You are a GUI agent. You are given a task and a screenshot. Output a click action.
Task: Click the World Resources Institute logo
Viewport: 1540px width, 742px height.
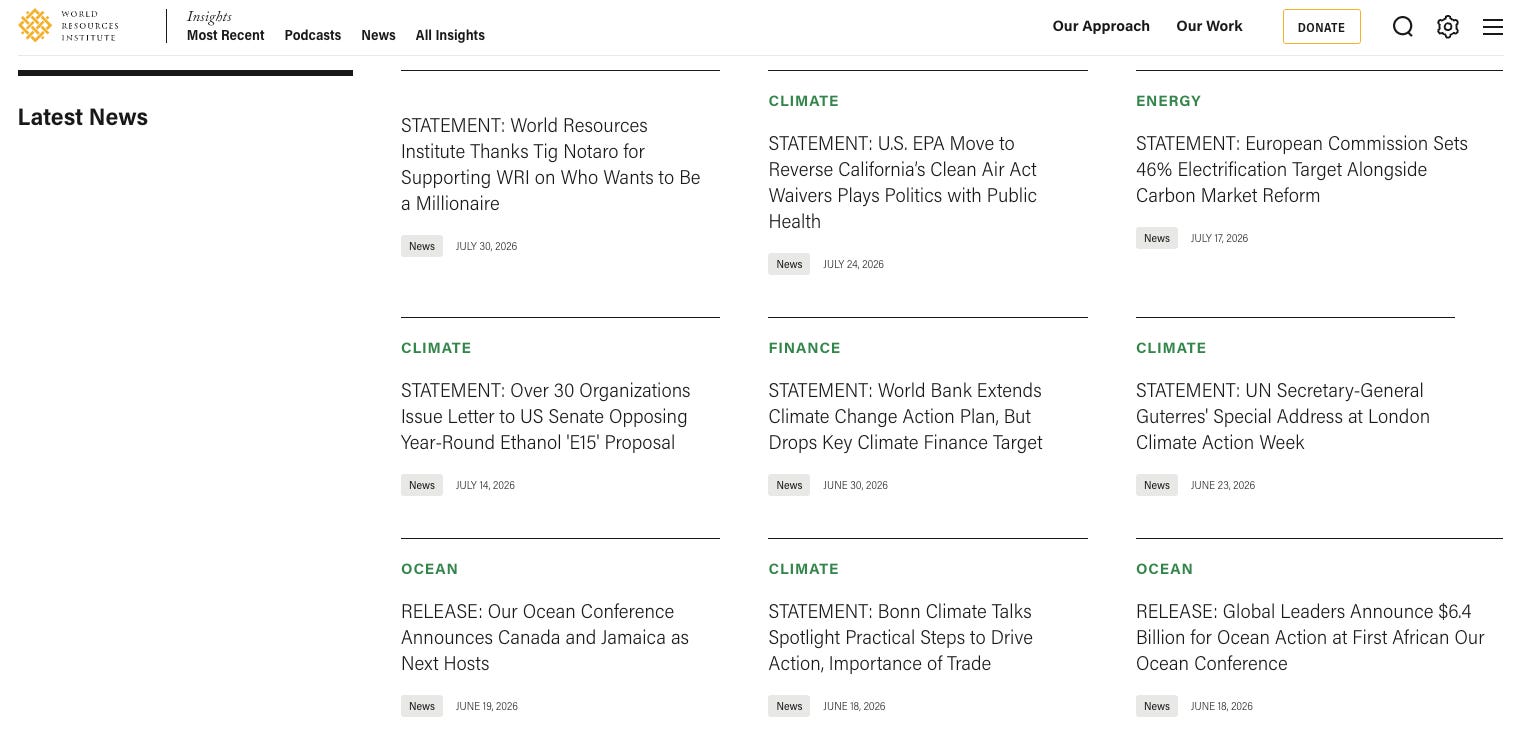tap(68, 26)
